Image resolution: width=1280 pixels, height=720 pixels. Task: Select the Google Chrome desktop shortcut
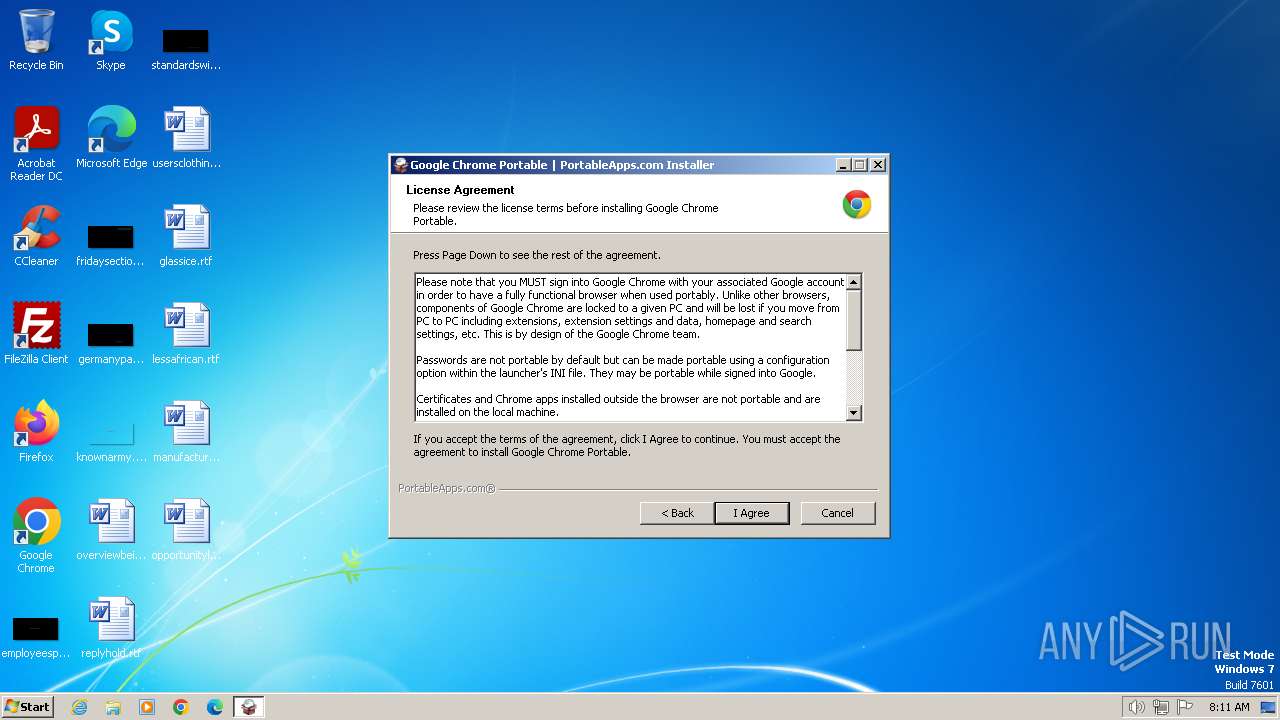pos(36,536)
